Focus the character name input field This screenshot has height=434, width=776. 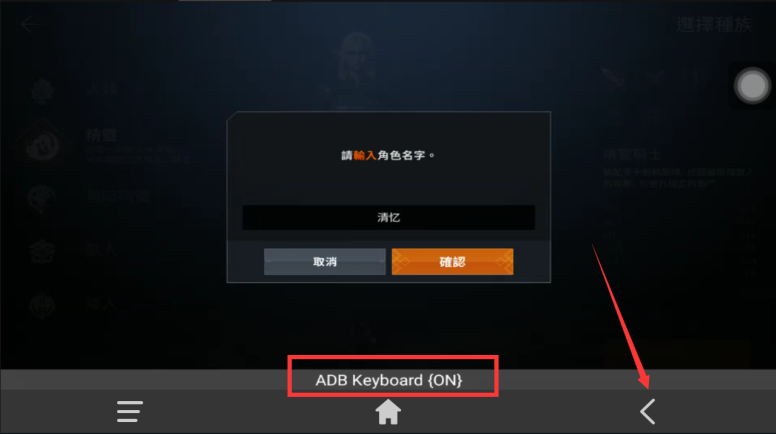(388, 217)
